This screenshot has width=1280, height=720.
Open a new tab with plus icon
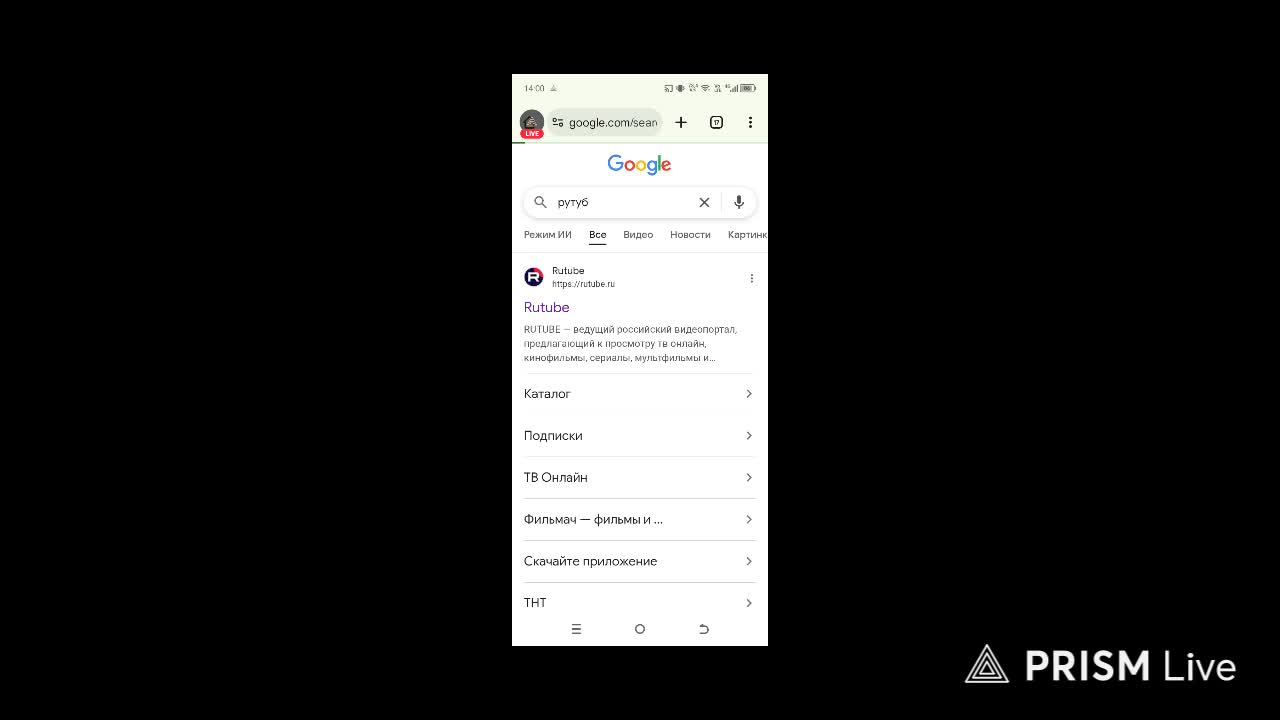click(681, 122)
